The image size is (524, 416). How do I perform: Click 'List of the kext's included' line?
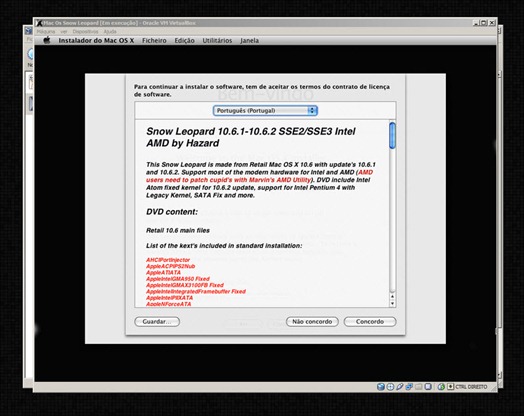224,246
